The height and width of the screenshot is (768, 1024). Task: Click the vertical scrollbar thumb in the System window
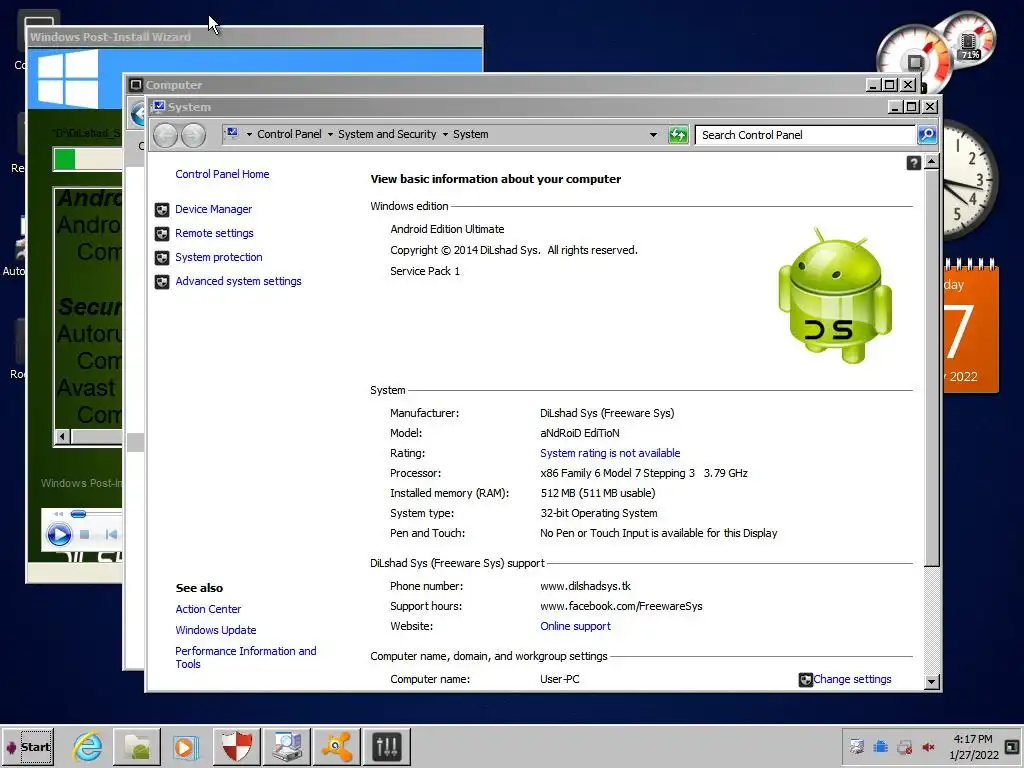[x=932, y=367]
